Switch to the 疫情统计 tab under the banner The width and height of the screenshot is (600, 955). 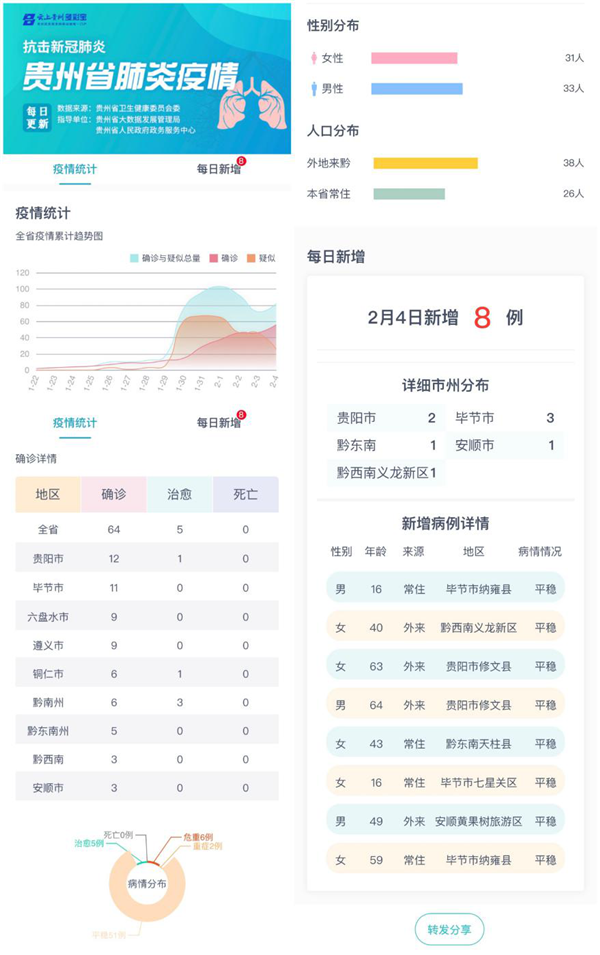[75, 169]
